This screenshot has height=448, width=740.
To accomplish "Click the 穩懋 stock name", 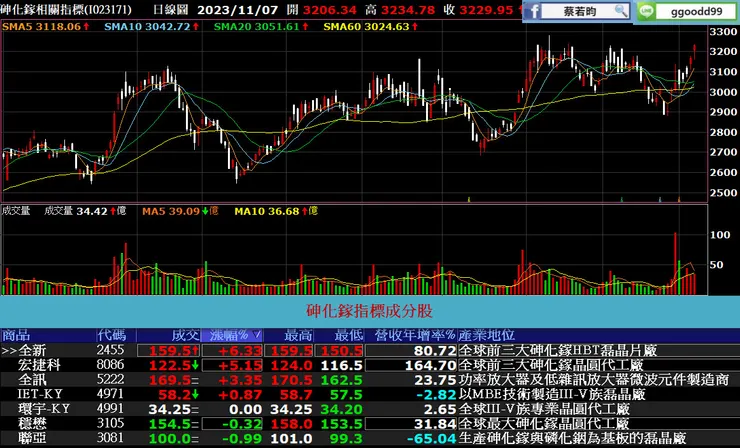I will (32, 424).
